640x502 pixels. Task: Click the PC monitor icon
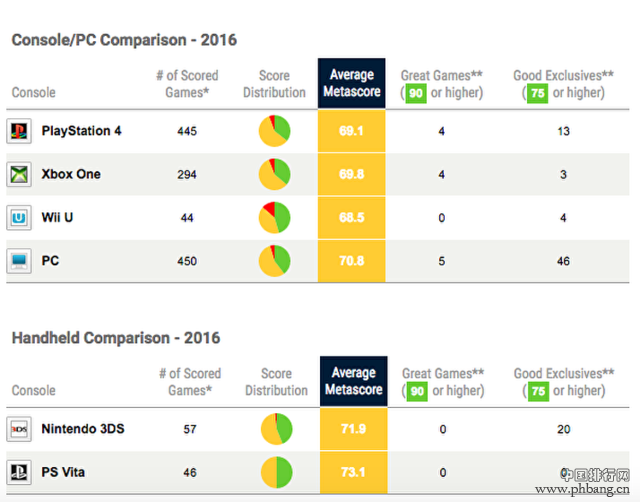point(19,262)
